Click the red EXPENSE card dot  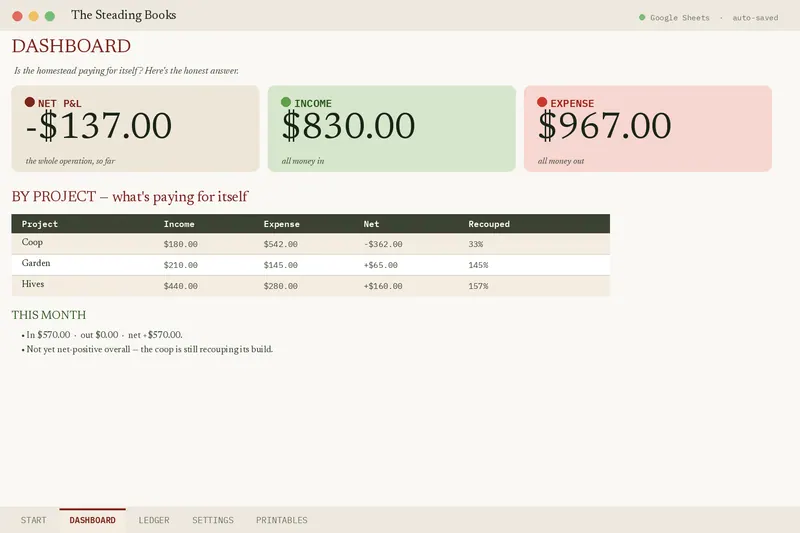click(542, 102)
